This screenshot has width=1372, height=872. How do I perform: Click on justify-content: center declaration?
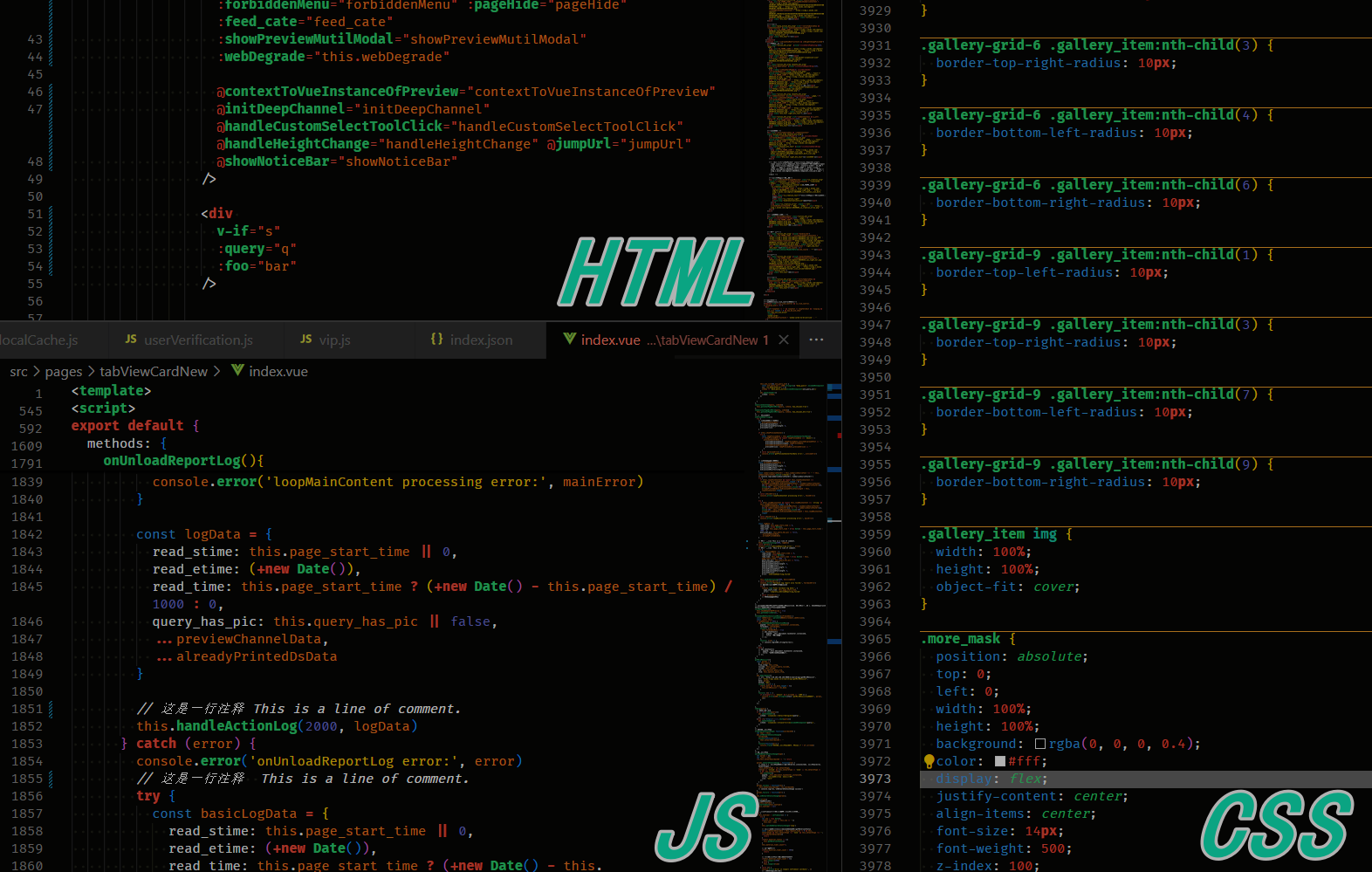coord(1032,796)
